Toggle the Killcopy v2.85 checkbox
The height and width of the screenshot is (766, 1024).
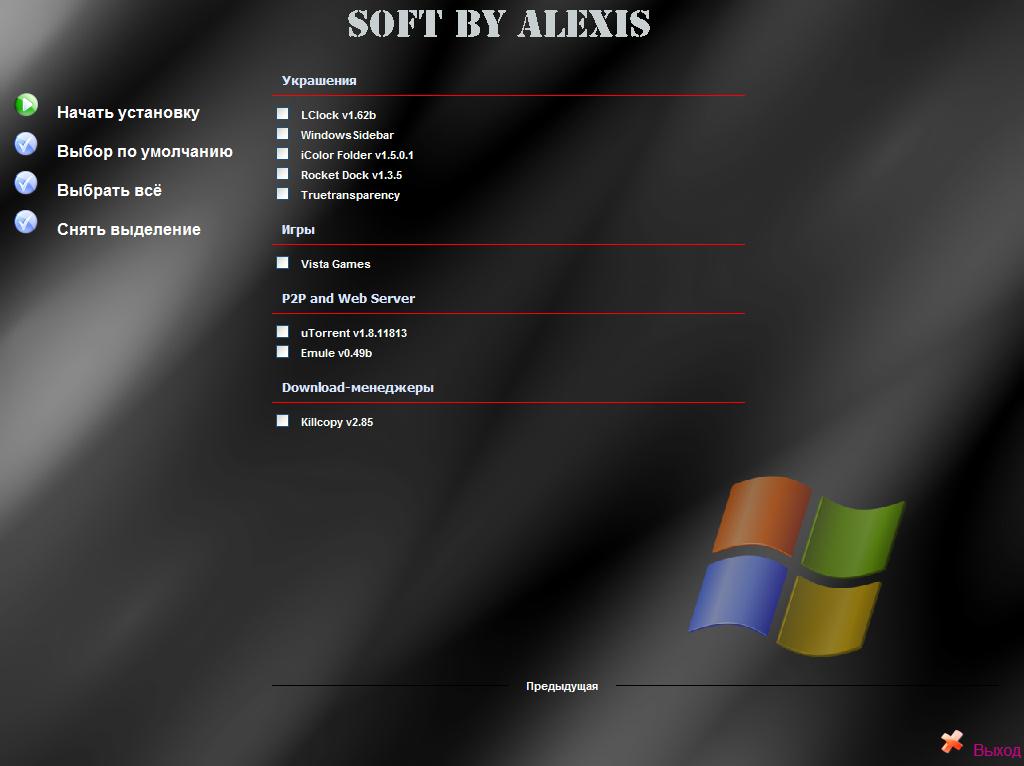(282, 421)
